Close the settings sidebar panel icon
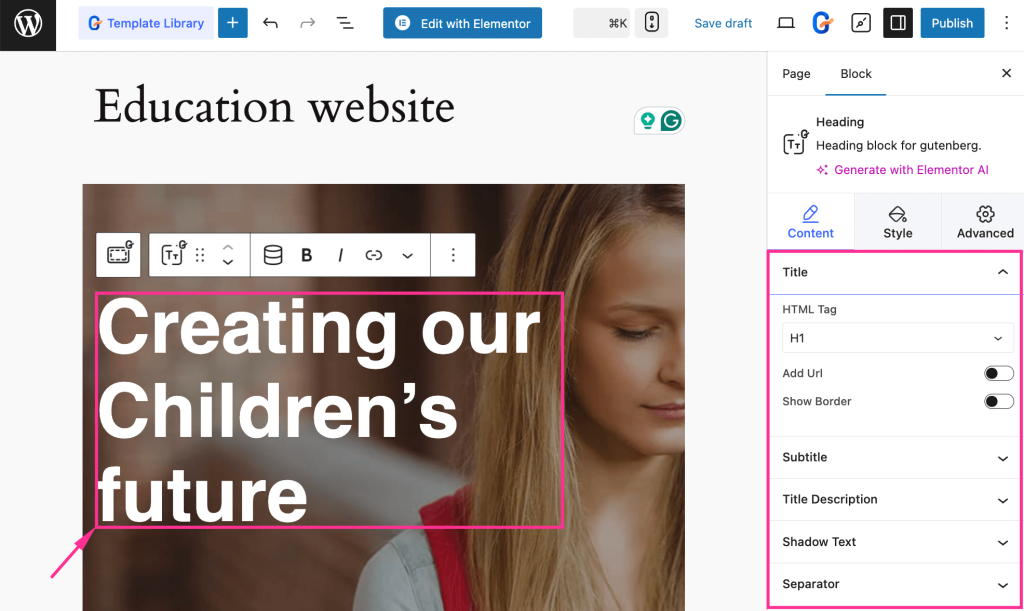Image resolution: width=1024 pixels, height=611 pixels. click(x=1006, y=73)
